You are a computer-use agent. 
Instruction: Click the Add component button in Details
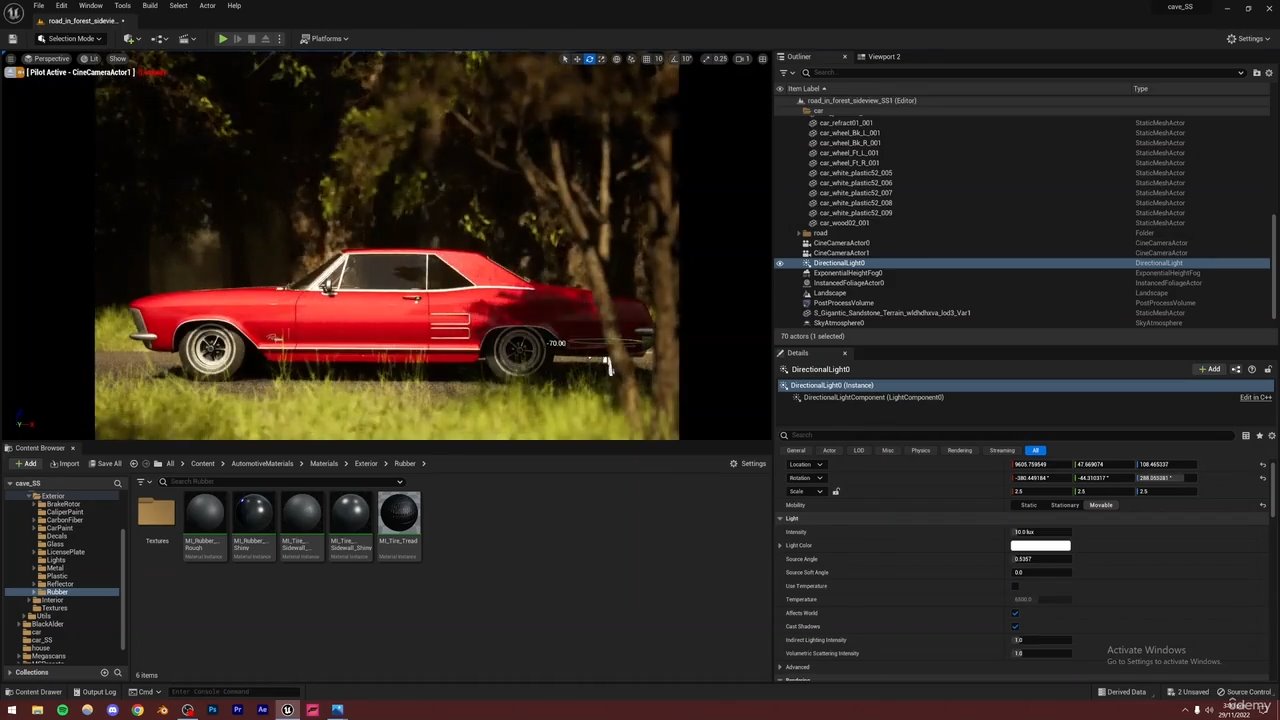point(1210,369)
